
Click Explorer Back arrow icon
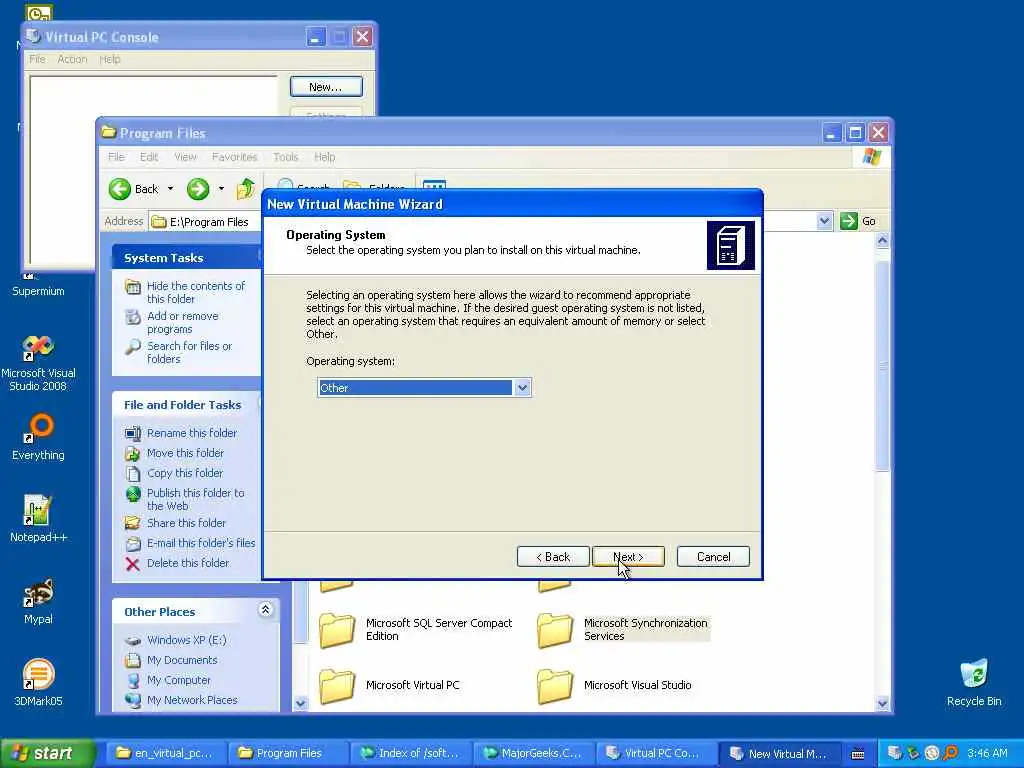120,189
